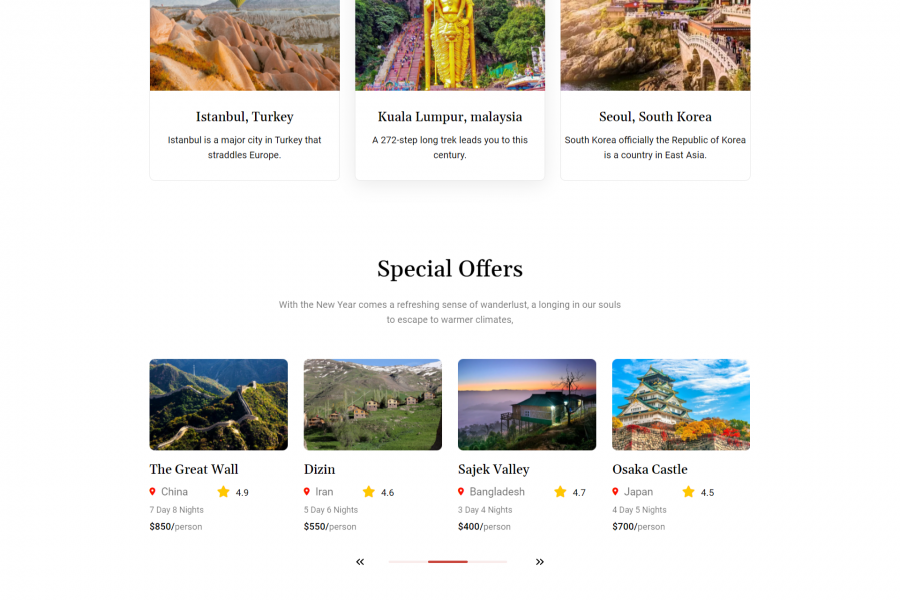Click the previous slide double-arrow icon
The width and height of the screenshot is (900, 600).
360,562
